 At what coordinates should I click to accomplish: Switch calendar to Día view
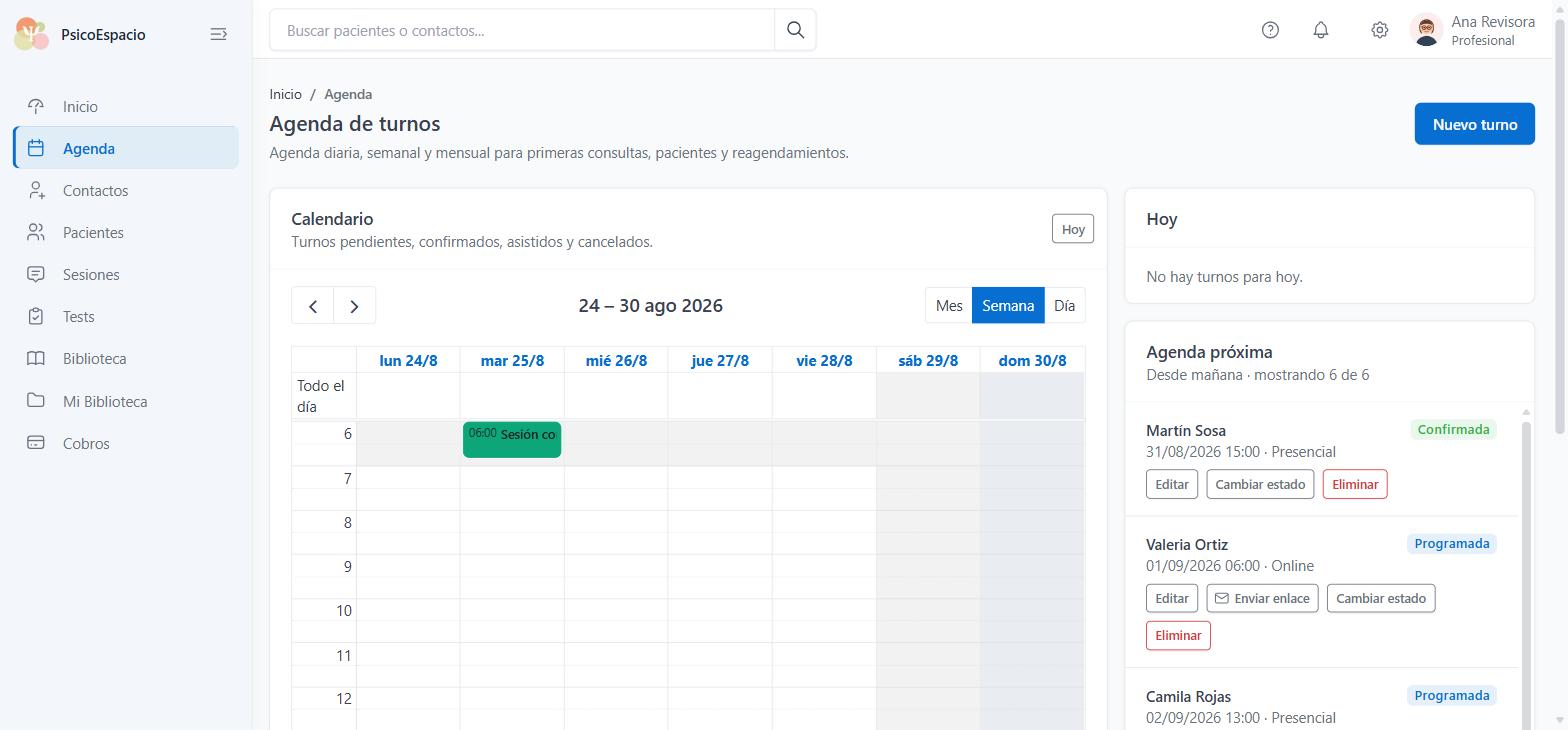click(x=1064, y=306)
